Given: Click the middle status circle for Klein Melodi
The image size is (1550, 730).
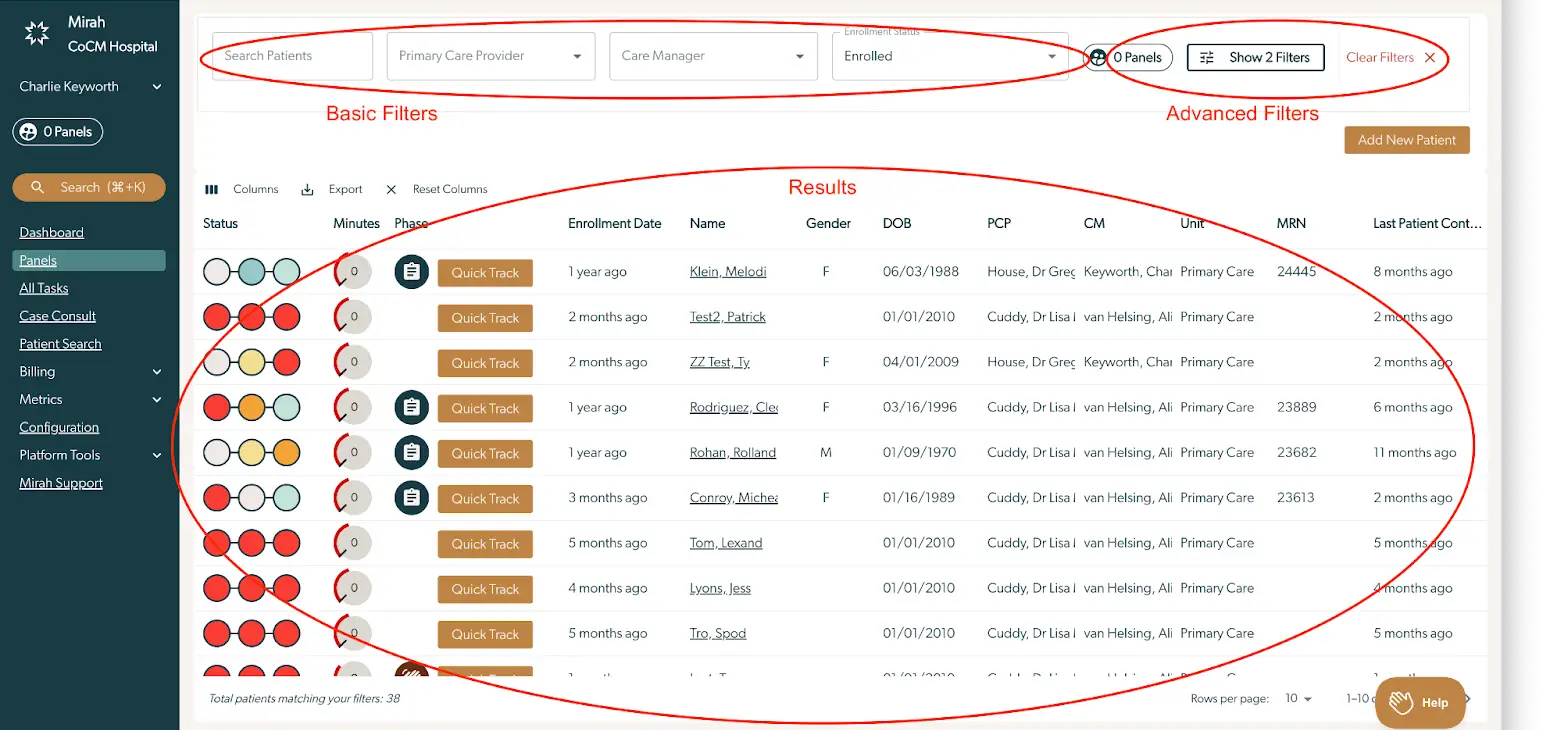Looking at the screenshot, I should (x=251, y=271).
